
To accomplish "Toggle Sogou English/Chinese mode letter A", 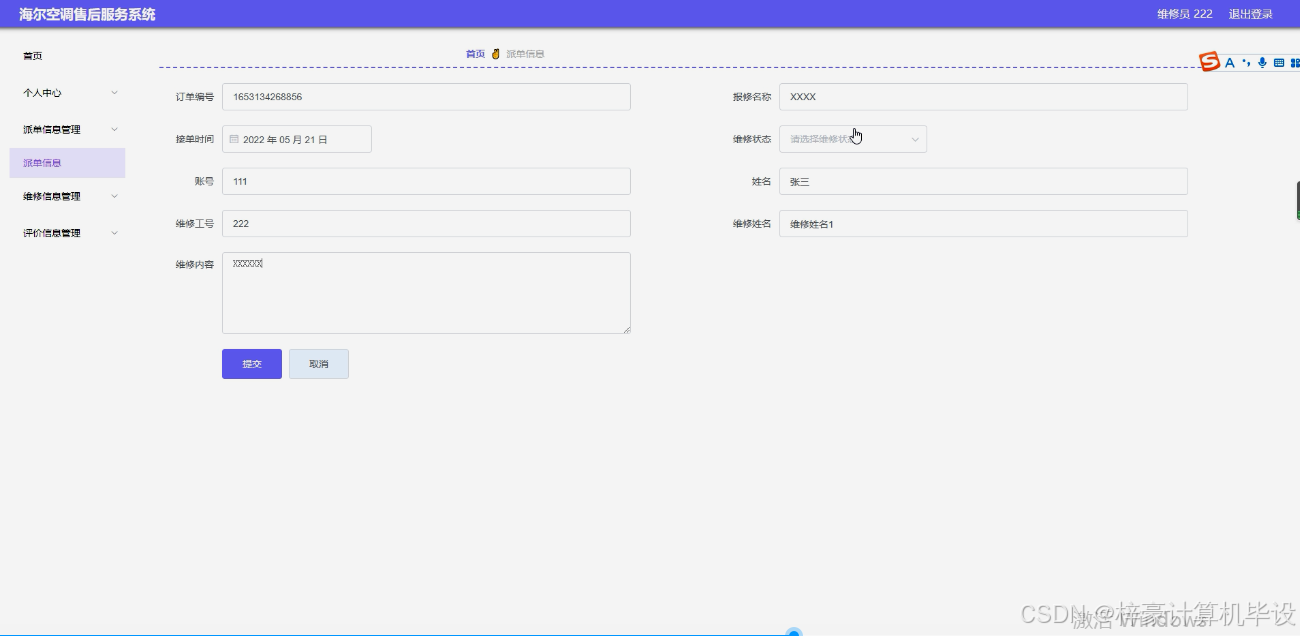I will [1230, 63].
